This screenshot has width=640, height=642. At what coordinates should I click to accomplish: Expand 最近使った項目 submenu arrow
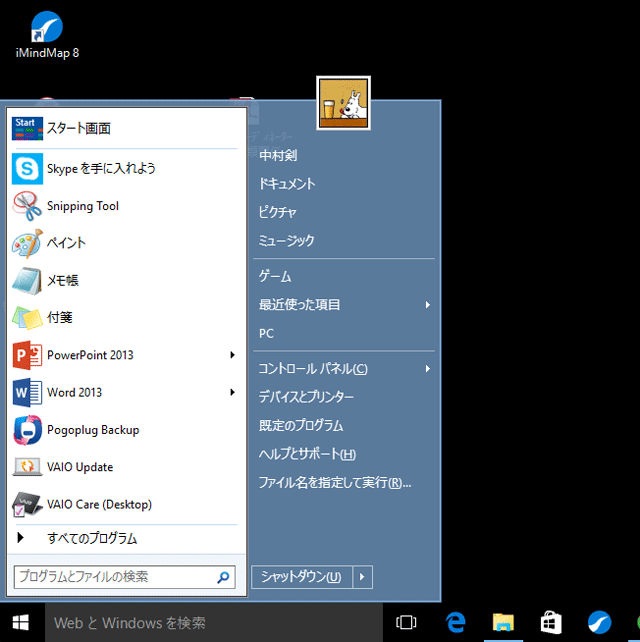pyautogui.click(x=427, y=305)
